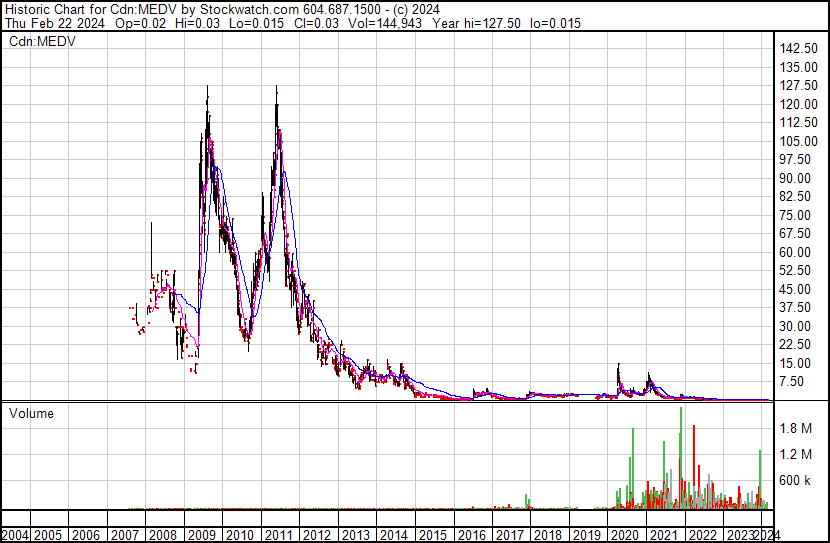Select the 105.00 price axis label
This screenshot has height=543, width=830.
point(800,141)
